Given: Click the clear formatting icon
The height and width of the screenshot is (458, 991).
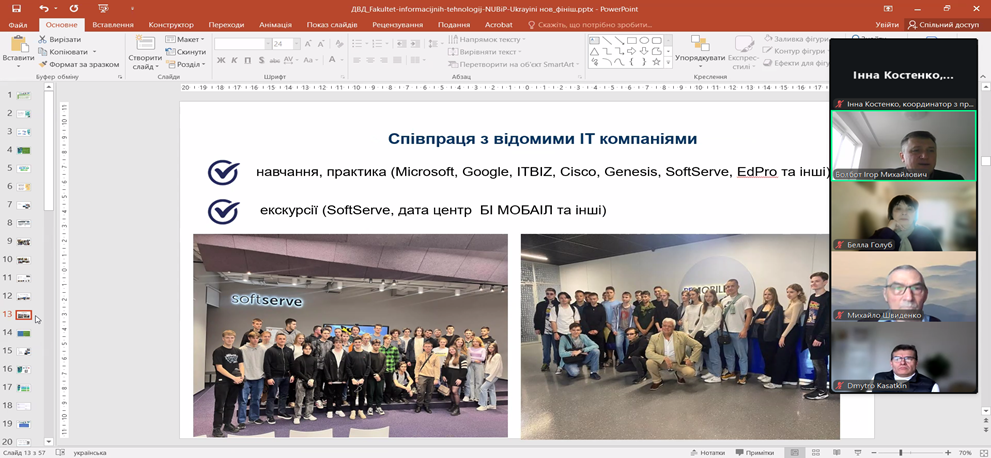Looking at the screenshot, I should point(339,44).
